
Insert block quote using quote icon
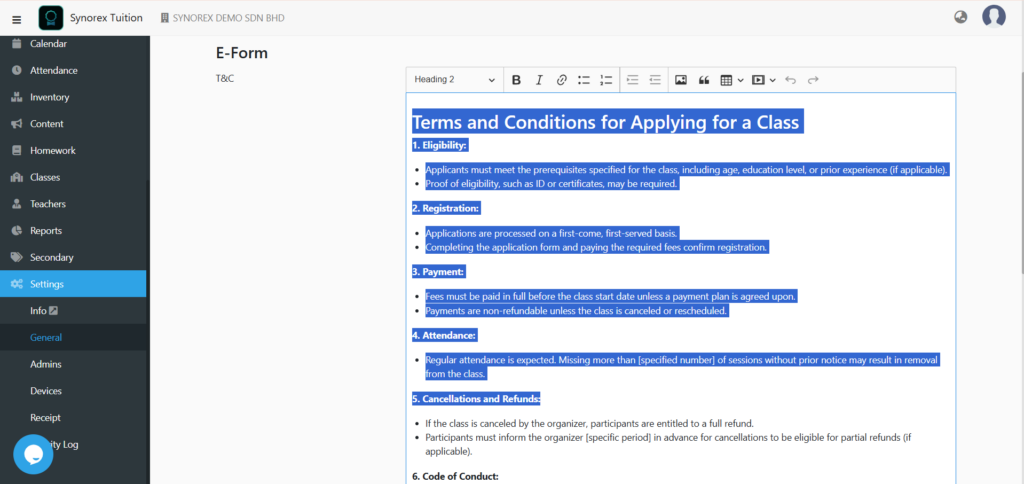[x=703, y=80]
